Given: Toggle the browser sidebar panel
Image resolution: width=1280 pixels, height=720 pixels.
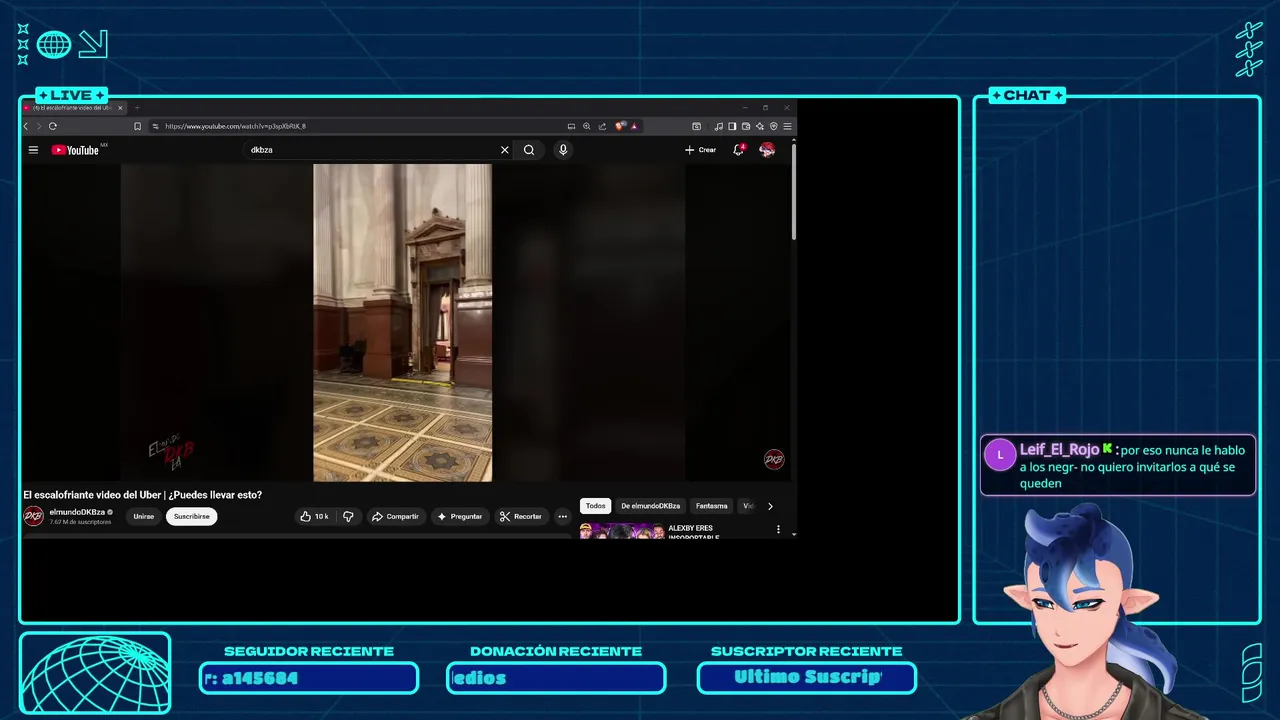Looking at the screenshot, I should [x=732, y=126].
